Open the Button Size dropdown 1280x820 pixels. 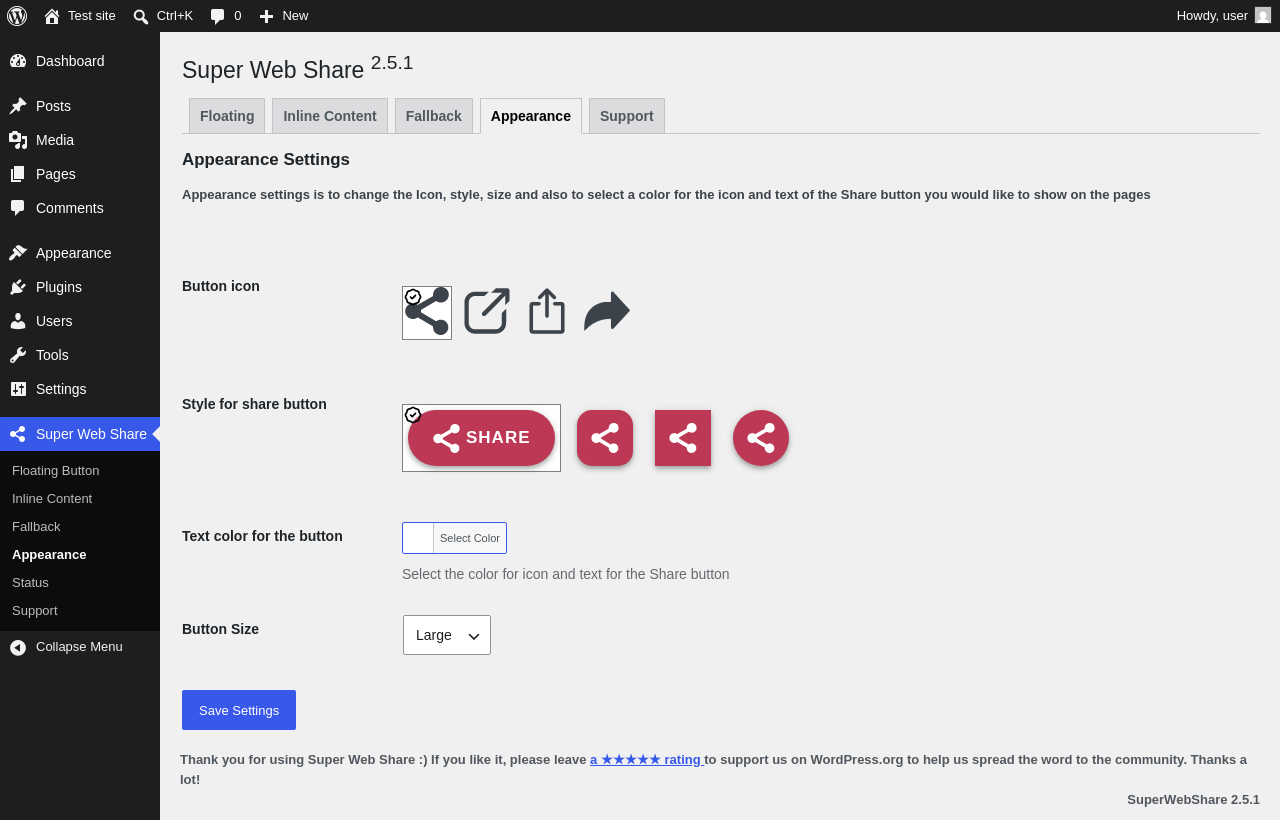[x=447, y=635]
